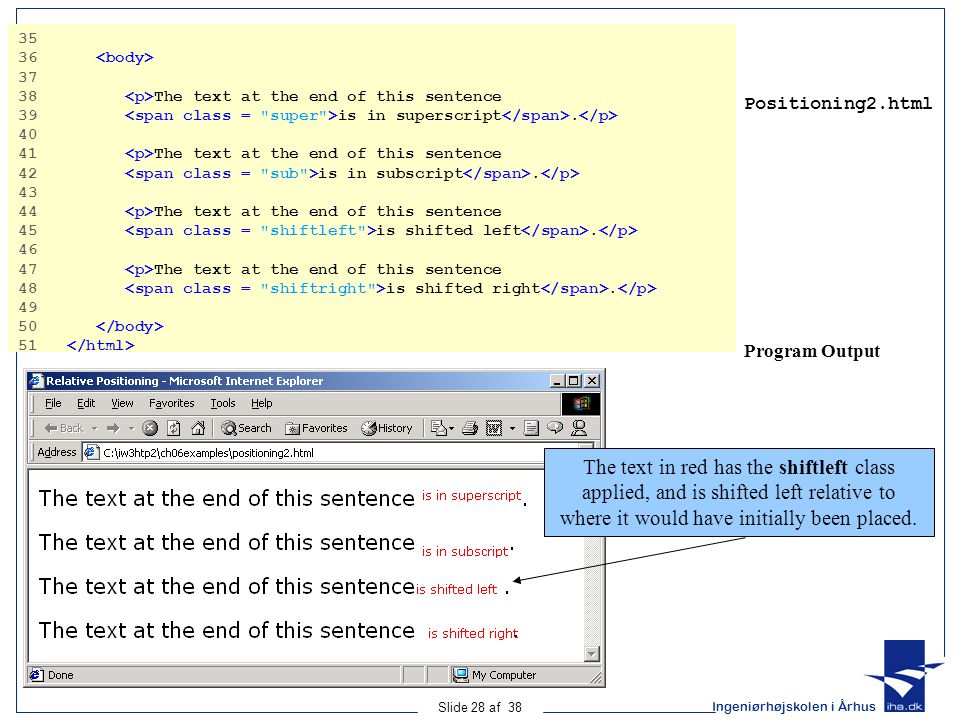The height and width of the screenshot is (720, 960).
Task: Open the Help menu
Action: tap(261, 403)
